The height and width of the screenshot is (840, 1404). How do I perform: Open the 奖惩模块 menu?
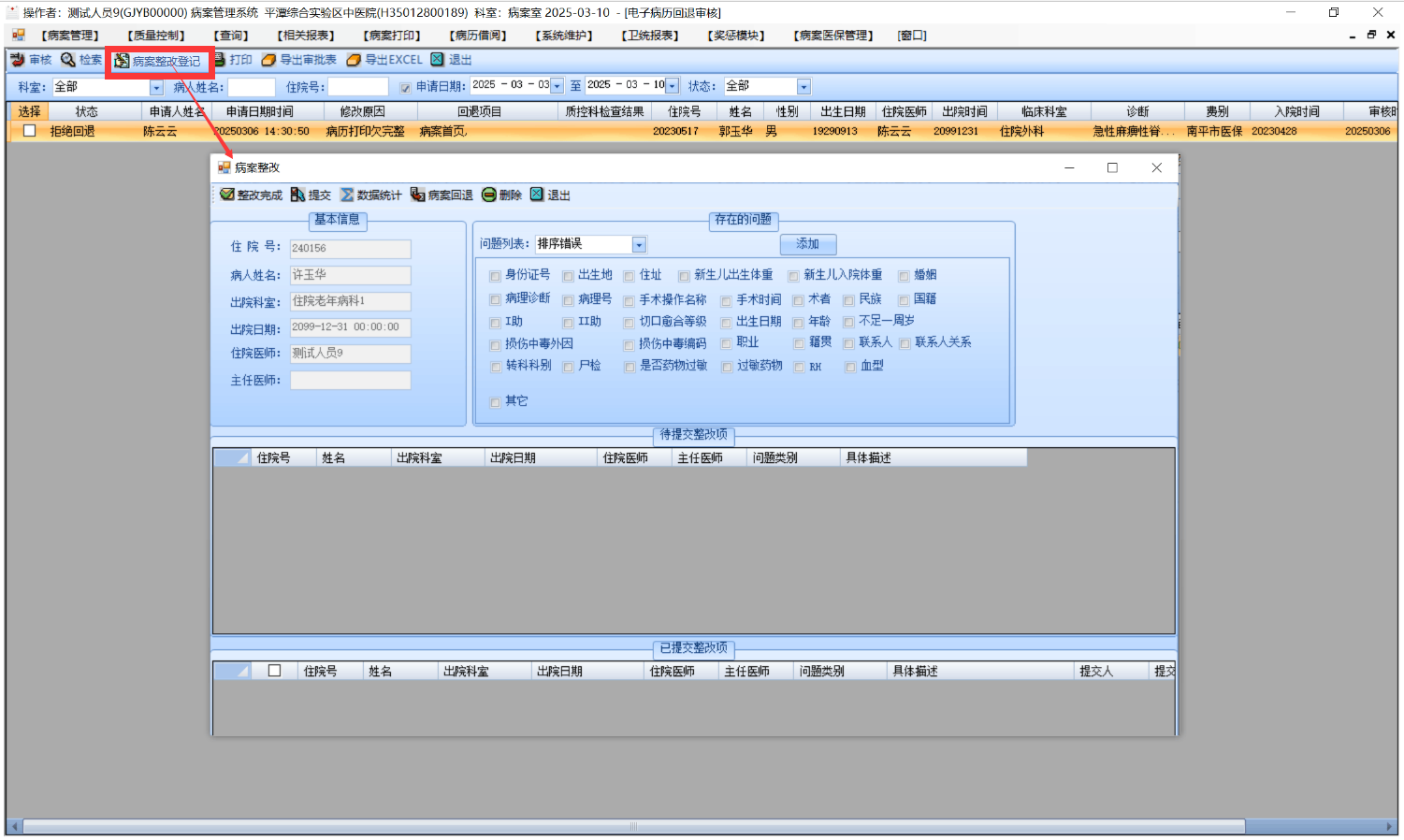(x=736, y=36)
